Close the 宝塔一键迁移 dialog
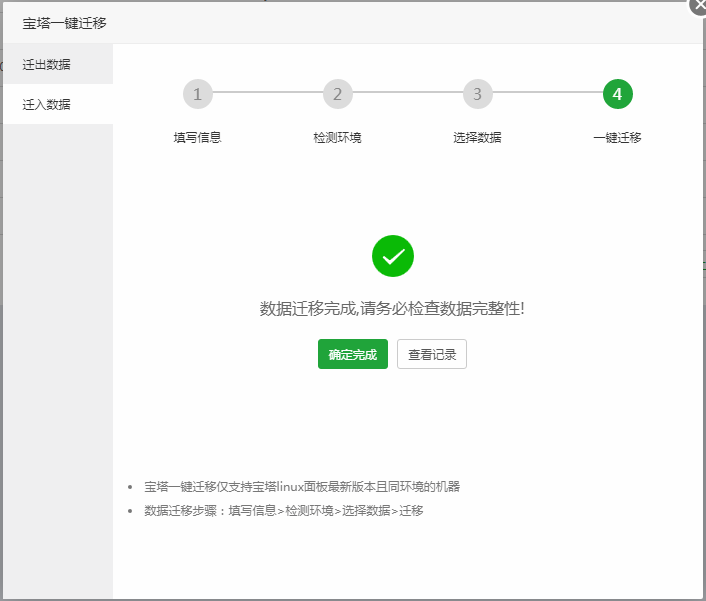This screenshot has width=706, height=601. coord(698,5)
